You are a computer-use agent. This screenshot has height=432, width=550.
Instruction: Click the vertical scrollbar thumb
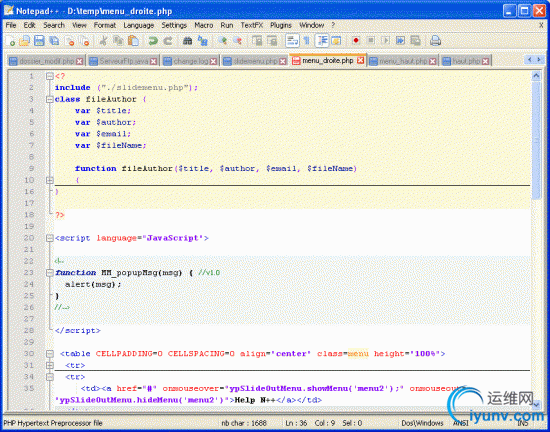click(x=536, y=140)
